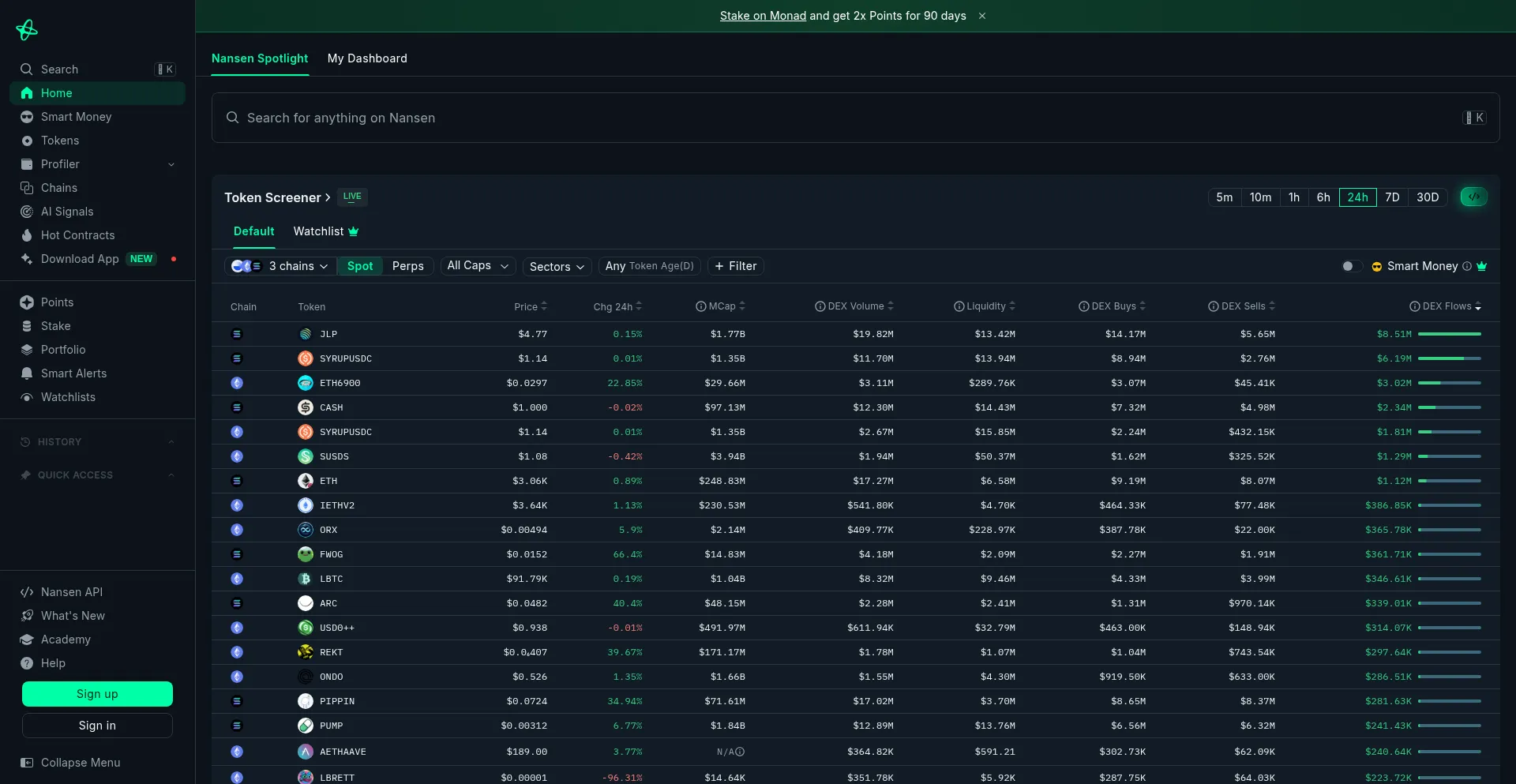
Task: Enable the Smart Money toggle switch
Action: tap(1351, 266)
